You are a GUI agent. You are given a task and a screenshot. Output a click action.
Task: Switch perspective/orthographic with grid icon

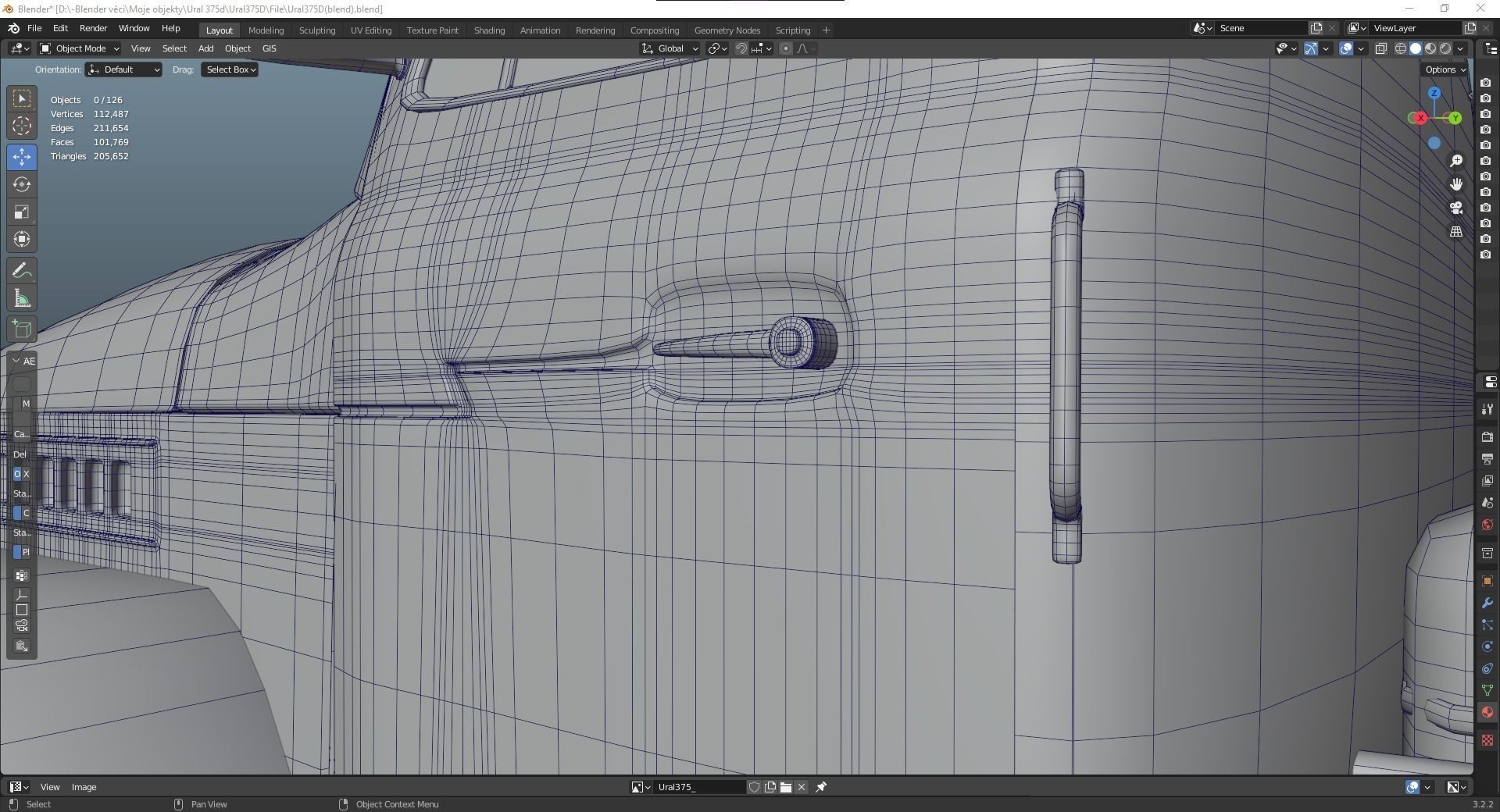coord(1456,232)
